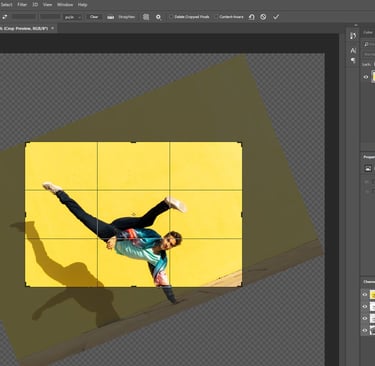The image size is (375, 366).
Task: Open the Select menu
Action: coord(6,5)
